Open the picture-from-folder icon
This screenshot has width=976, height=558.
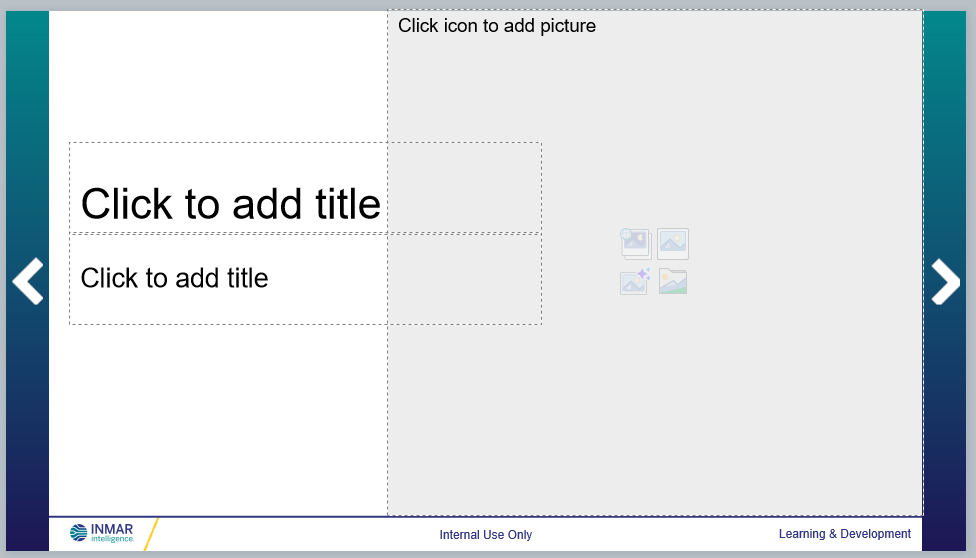(673, 281)
